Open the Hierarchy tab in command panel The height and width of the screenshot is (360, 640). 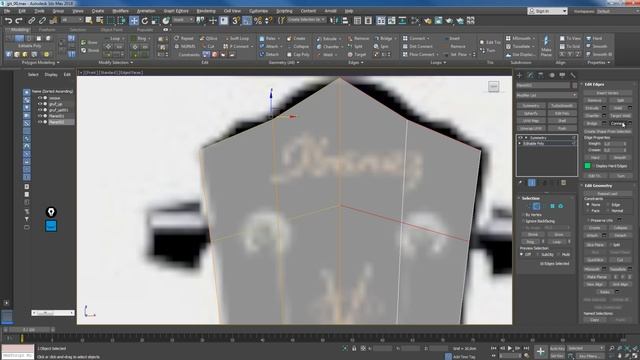541,75
